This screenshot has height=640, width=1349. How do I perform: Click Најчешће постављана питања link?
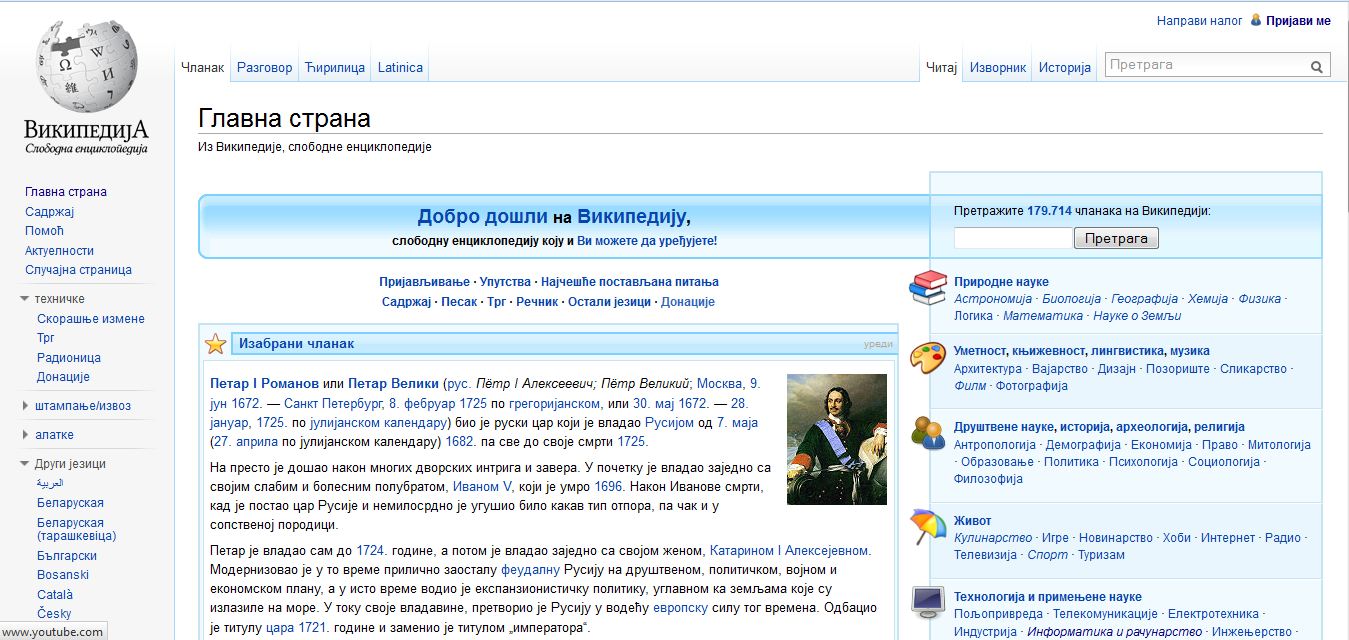tap(629, 282)
